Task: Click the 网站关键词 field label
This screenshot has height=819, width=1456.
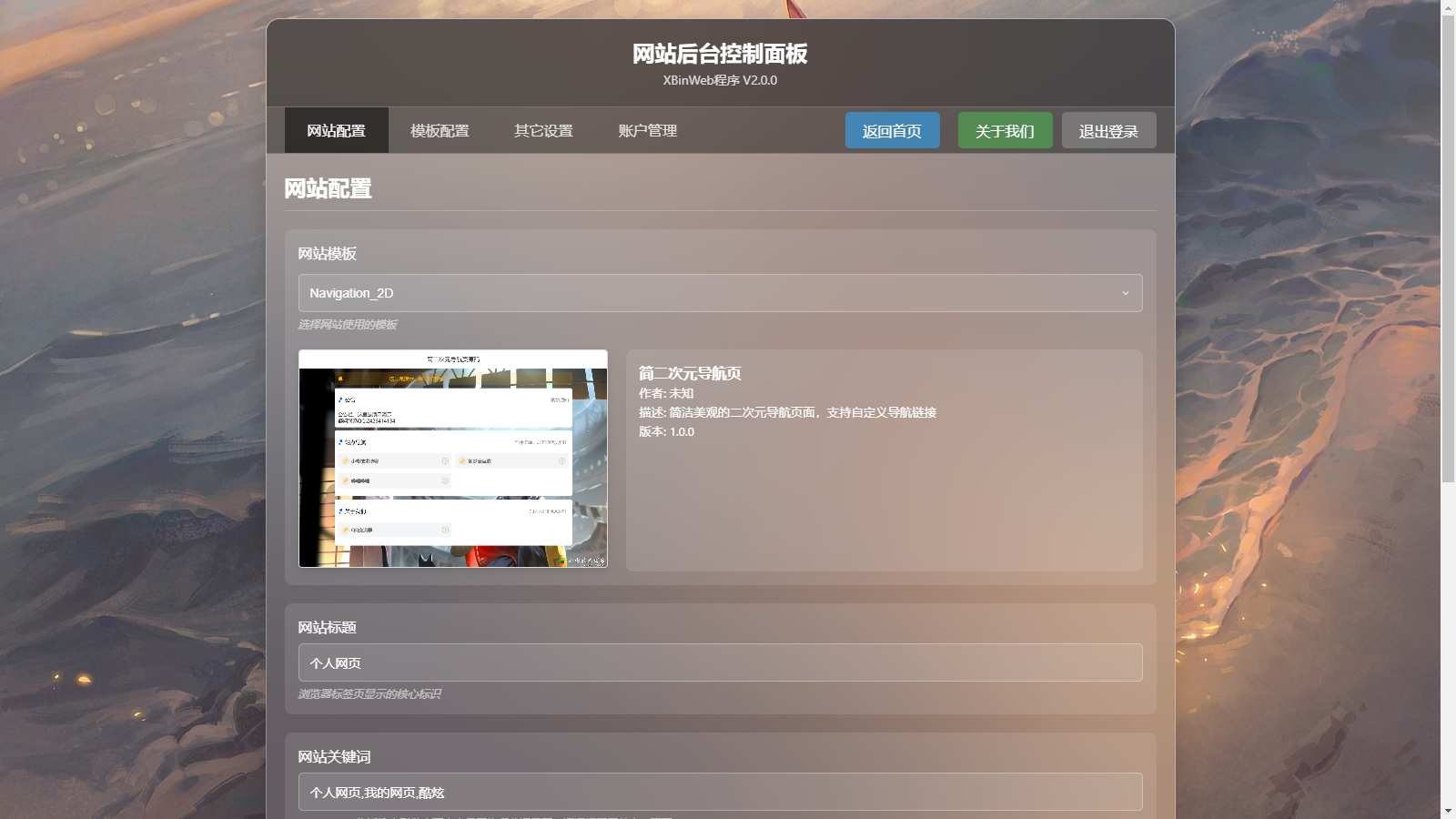Action: tap(334, 756)
